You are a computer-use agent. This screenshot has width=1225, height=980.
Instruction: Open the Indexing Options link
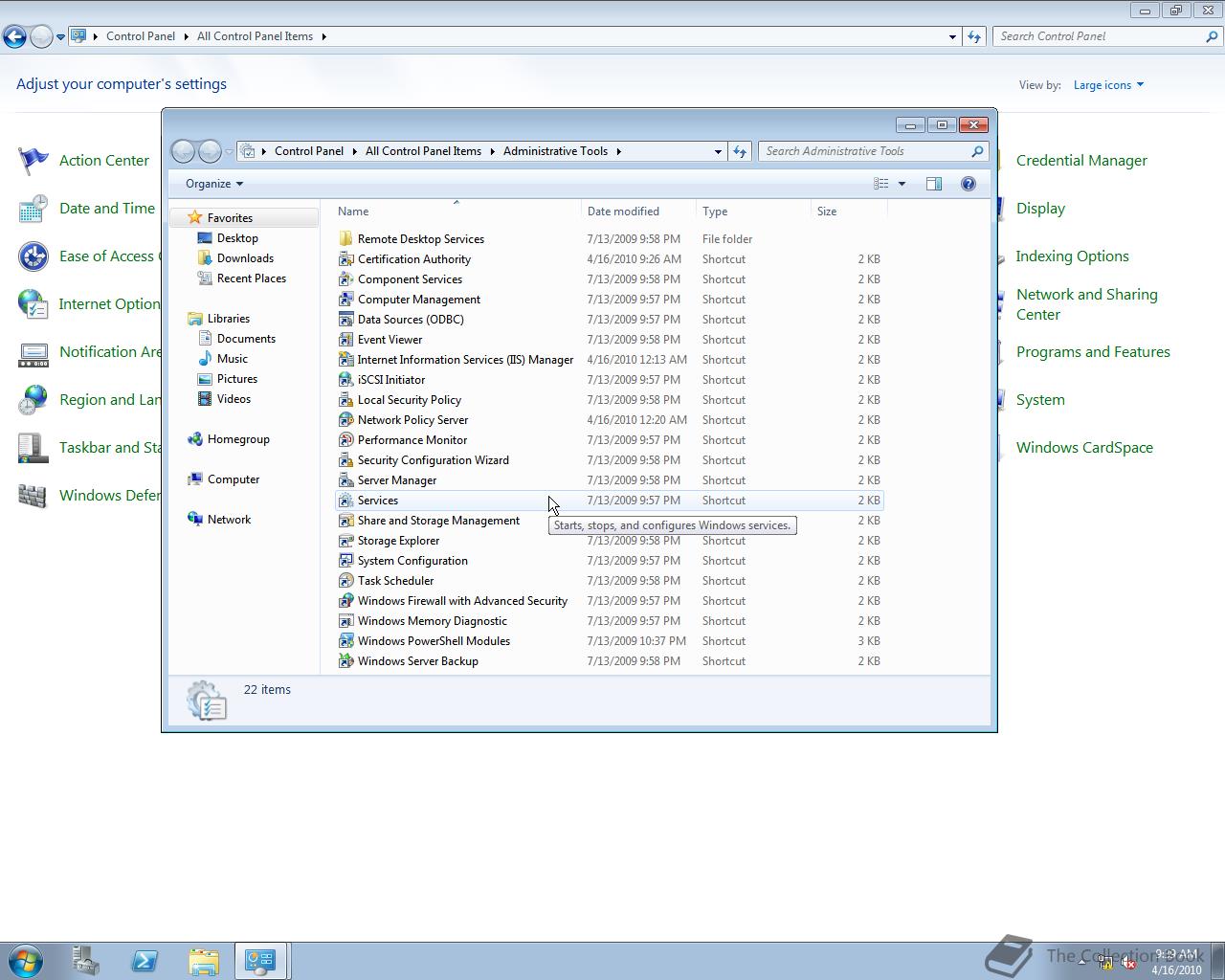[1072, 256]
